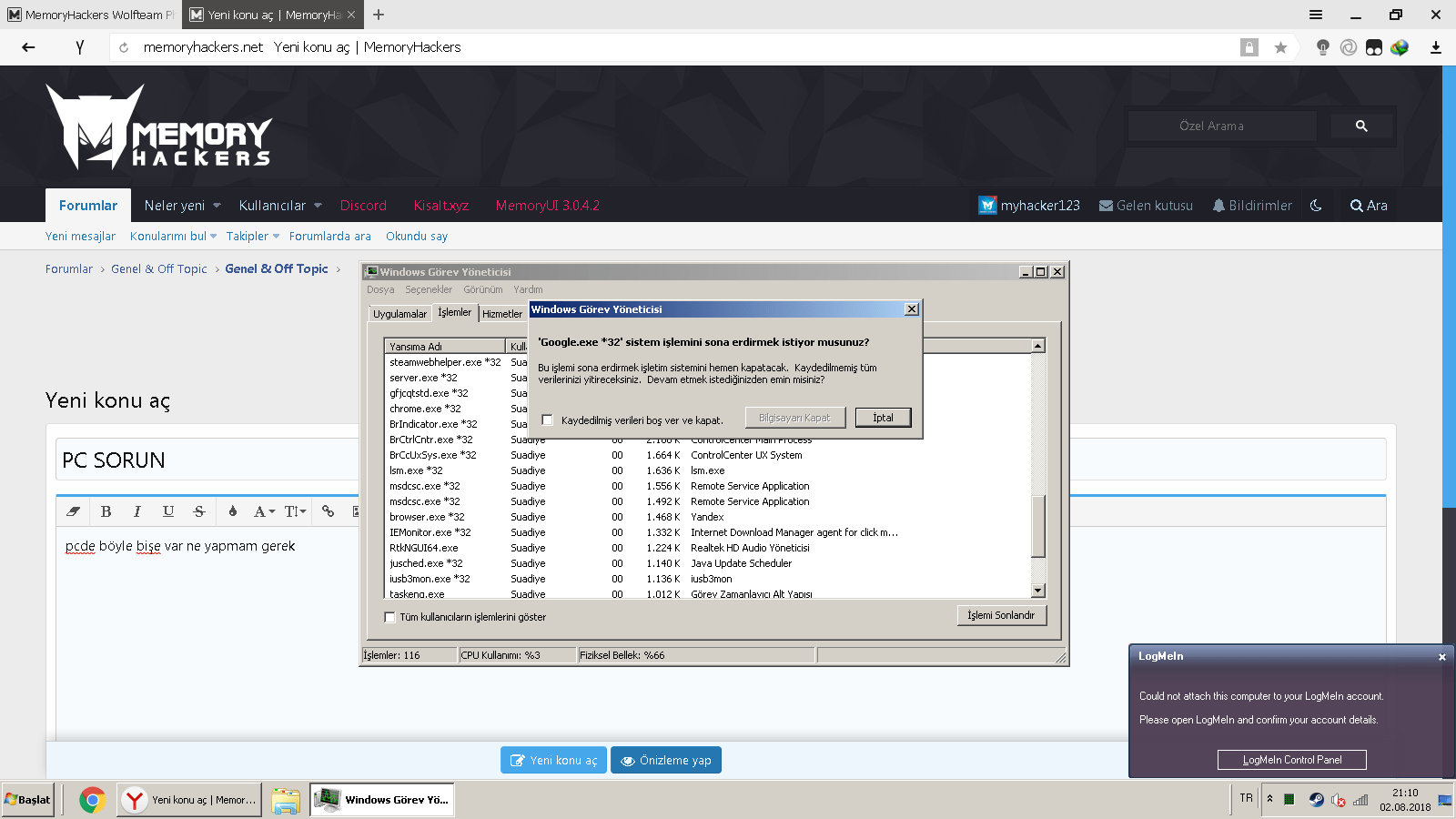The height and width of the screenshot is (819, 1456).
Task: Click the padlock icon in the address bar
Action: (x=1249, y=47)
